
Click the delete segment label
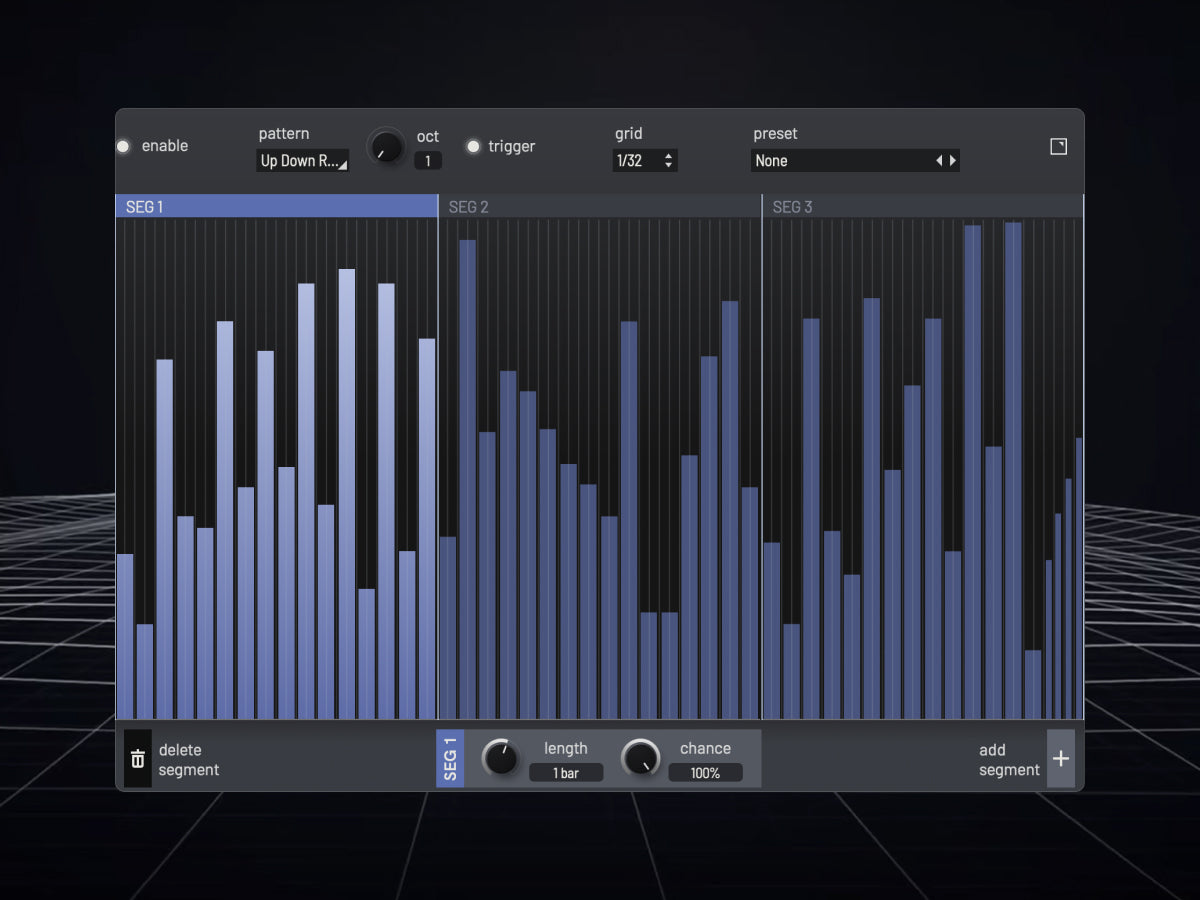(188, 760)
